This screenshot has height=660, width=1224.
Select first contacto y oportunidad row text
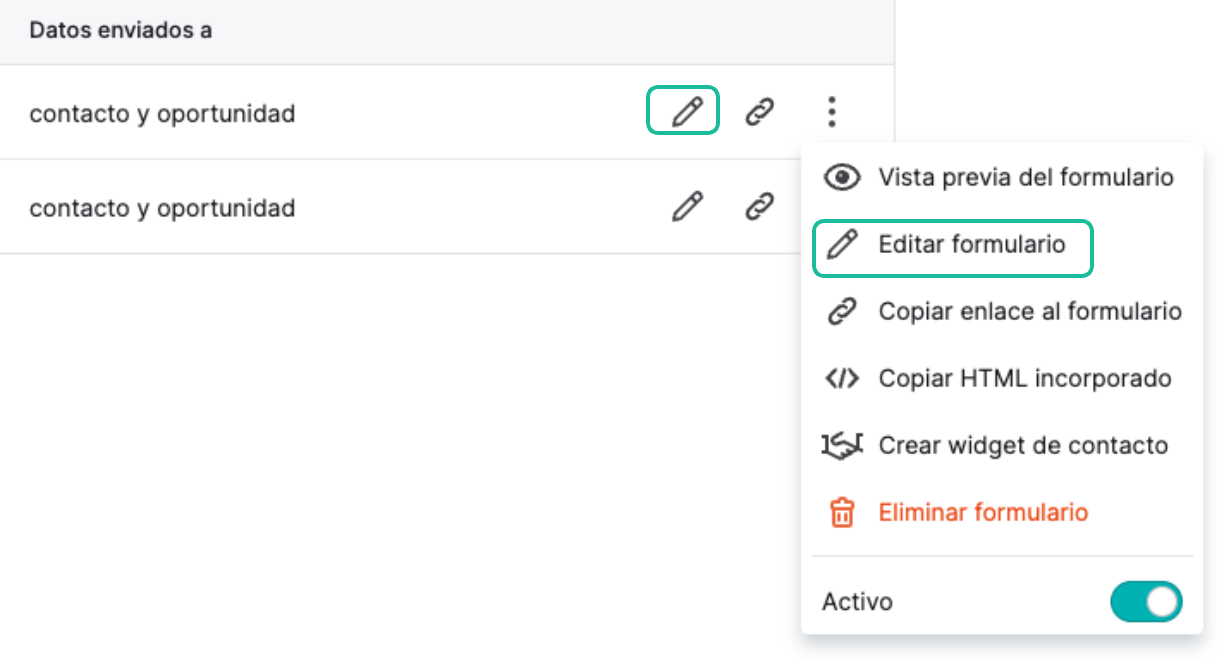tap(162, 114)
